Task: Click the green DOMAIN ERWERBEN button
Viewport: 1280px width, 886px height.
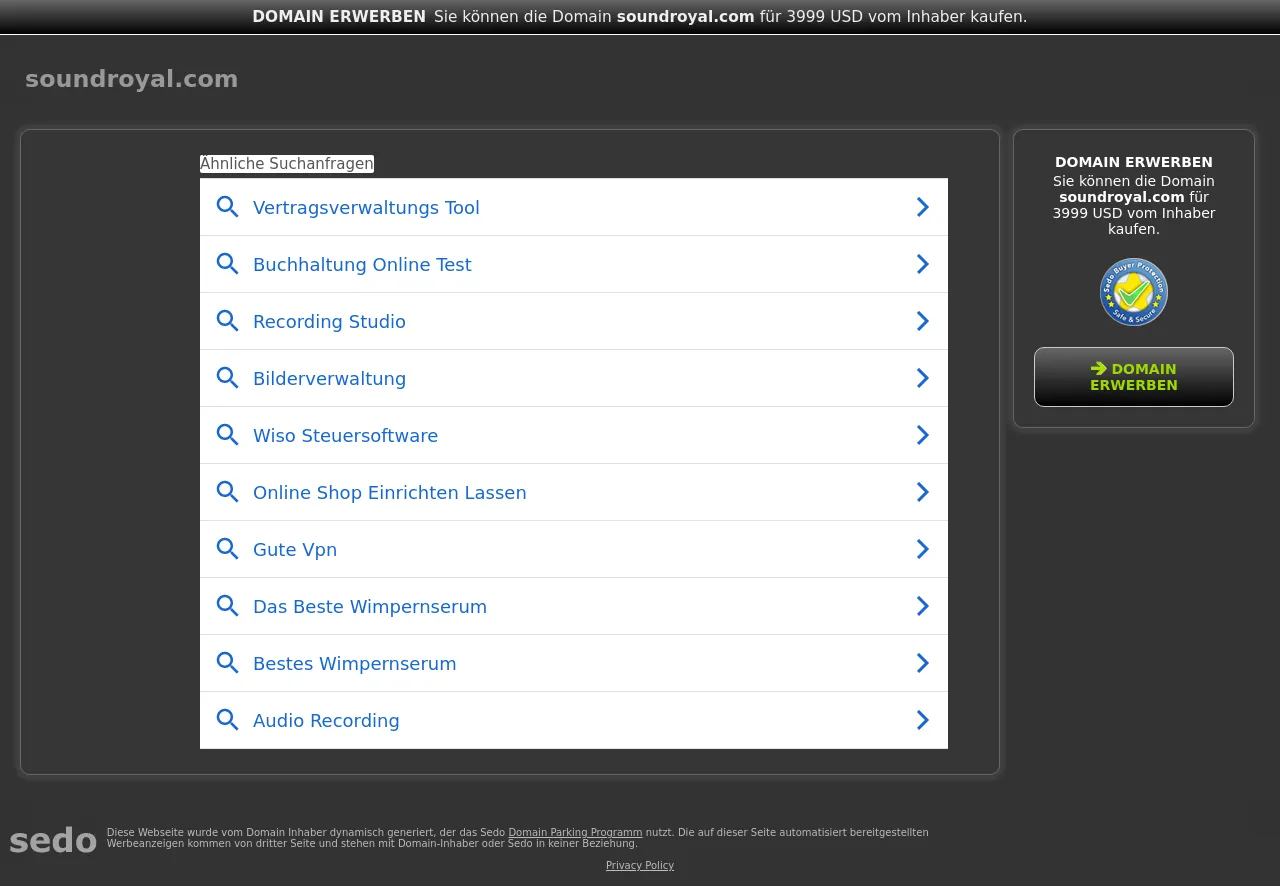Action: click(x=1134, y=377)
